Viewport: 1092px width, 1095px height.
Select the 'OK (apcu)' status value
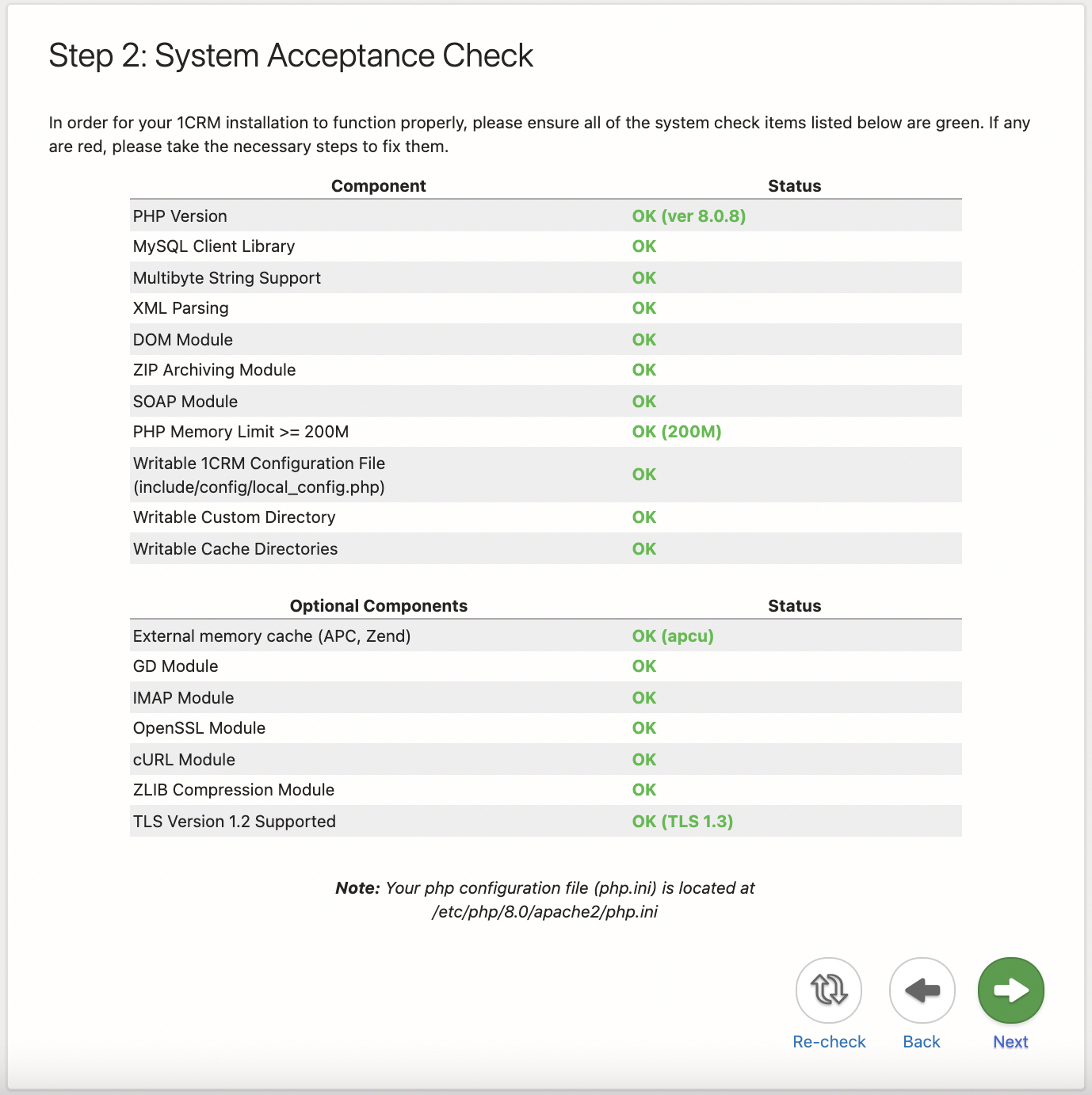673,636
